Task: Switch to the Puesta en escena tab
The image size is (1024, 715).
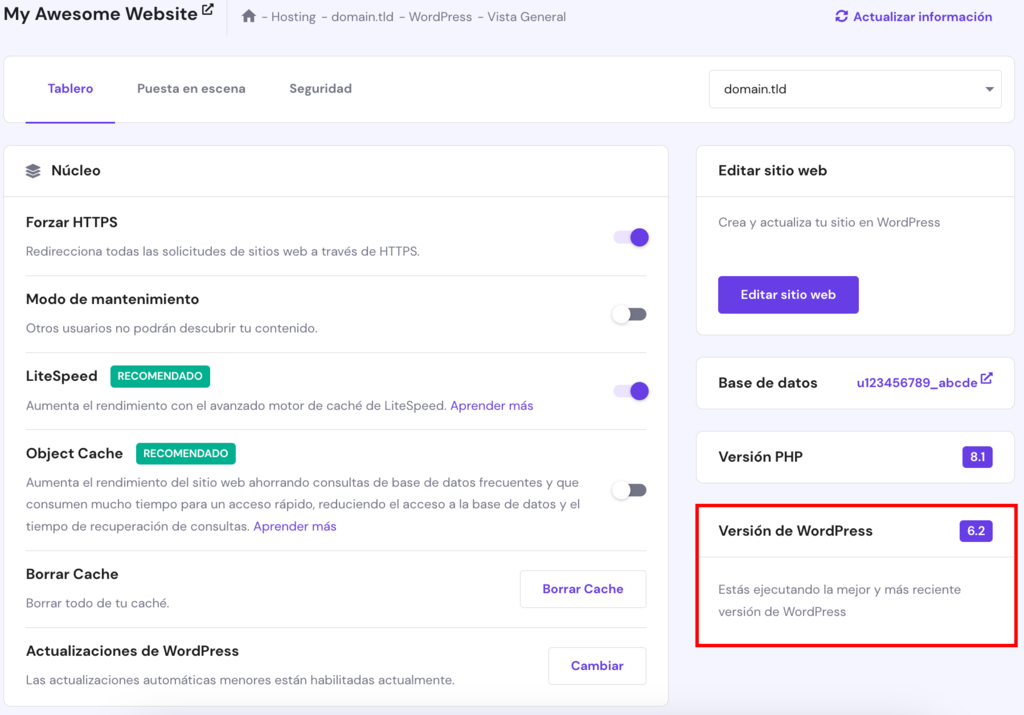Action: 191,88
